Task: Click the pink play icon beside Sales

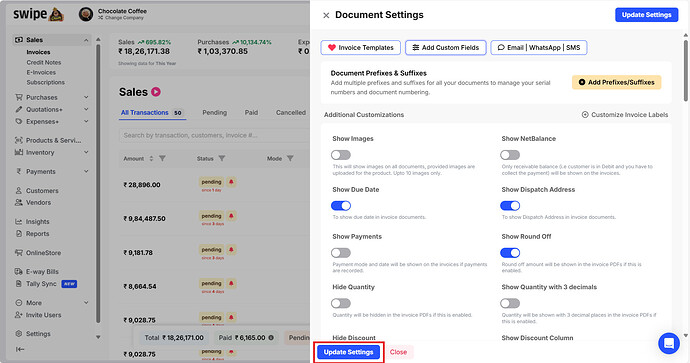Action: click(x=156, y=92)
